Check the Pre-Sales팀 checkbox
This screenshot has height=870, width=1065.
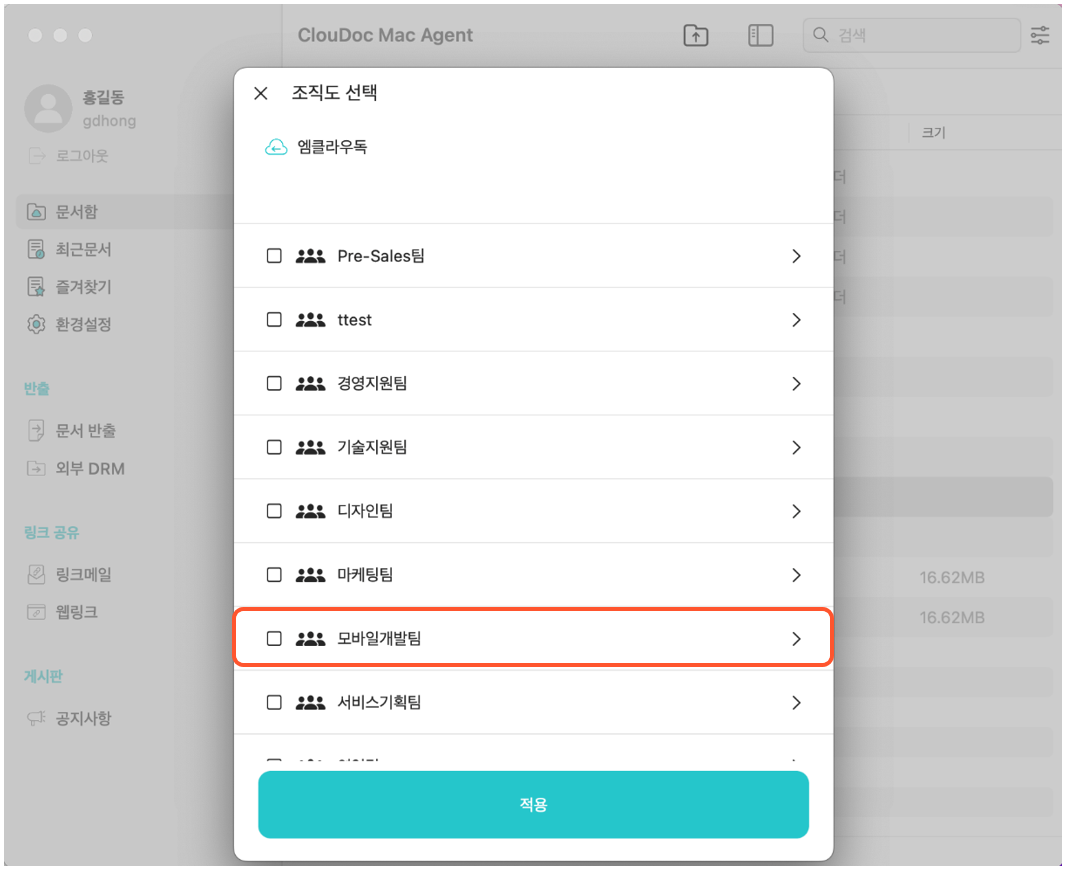pyautogui.click(x=274, y=256)
